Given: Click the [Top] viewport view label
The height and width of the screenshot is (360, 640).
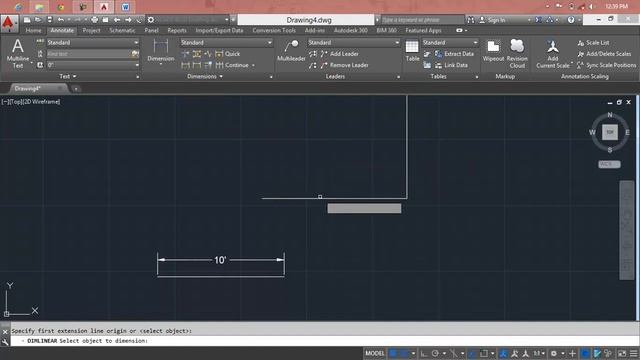Looking at the screenshot, I should pos(16,102).
